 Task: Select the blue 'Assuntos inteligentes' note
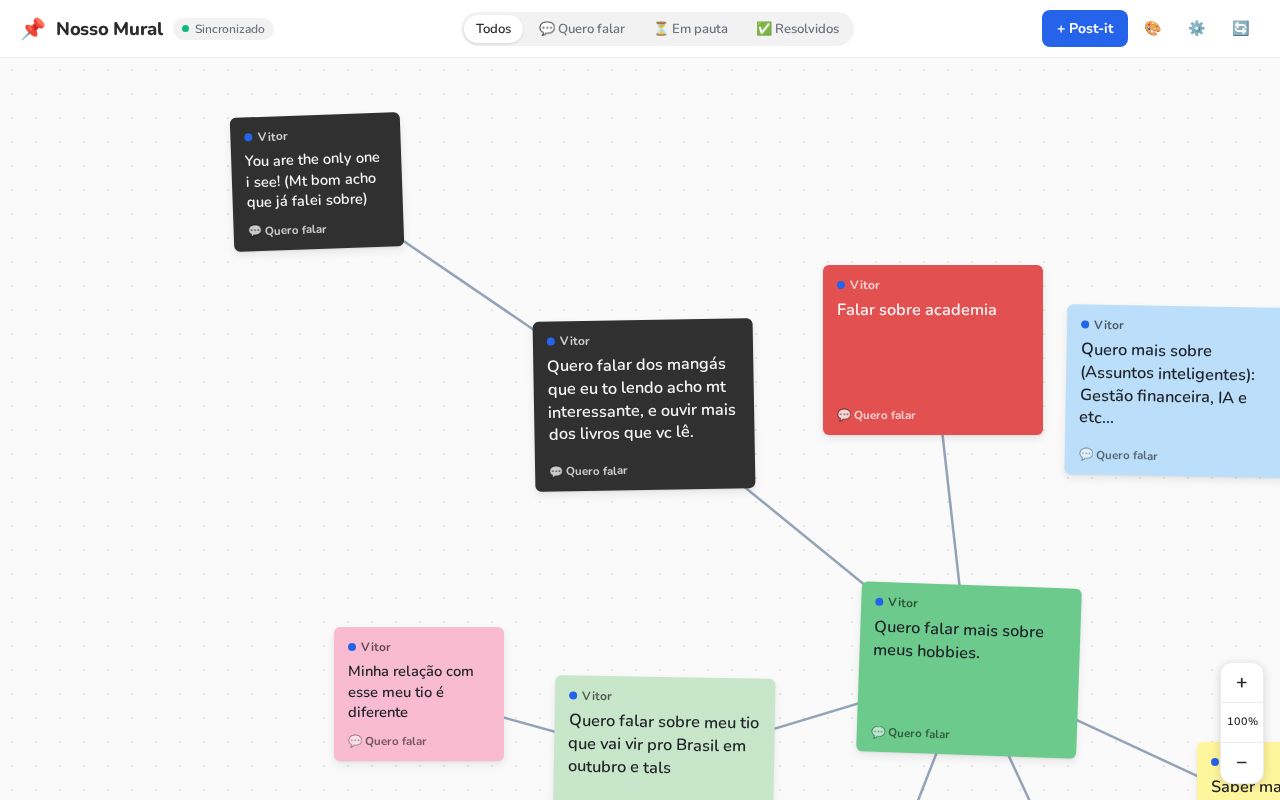(x=1173, y=391)
